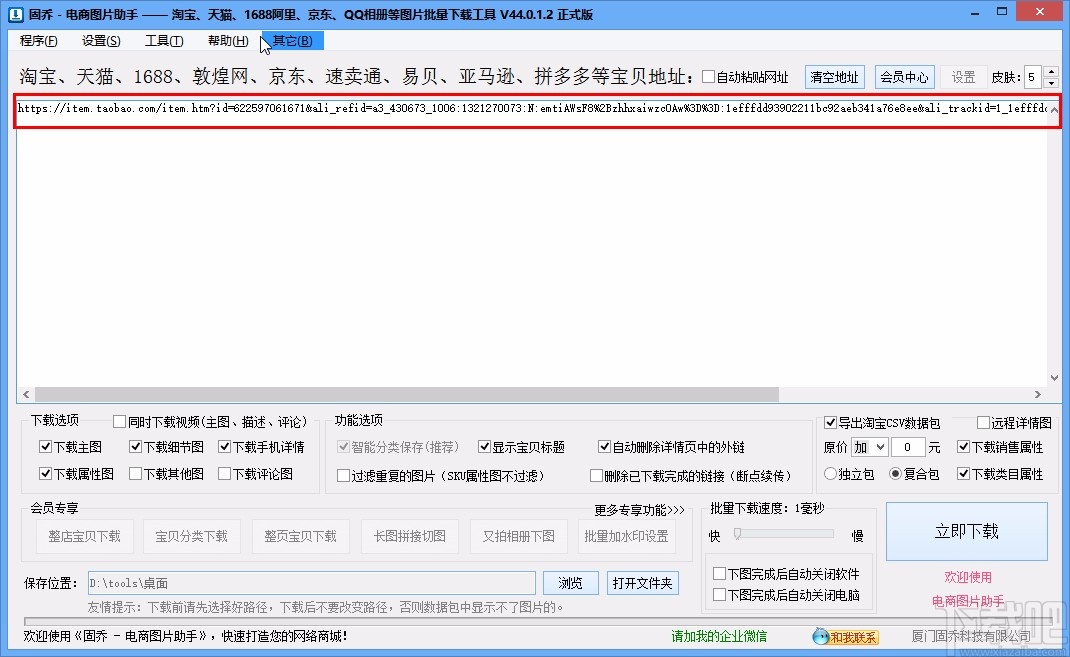Viewport: 1070px width, 657px height.
Task: Select the 复合包 radio button
Action: (x=896, y=473)
